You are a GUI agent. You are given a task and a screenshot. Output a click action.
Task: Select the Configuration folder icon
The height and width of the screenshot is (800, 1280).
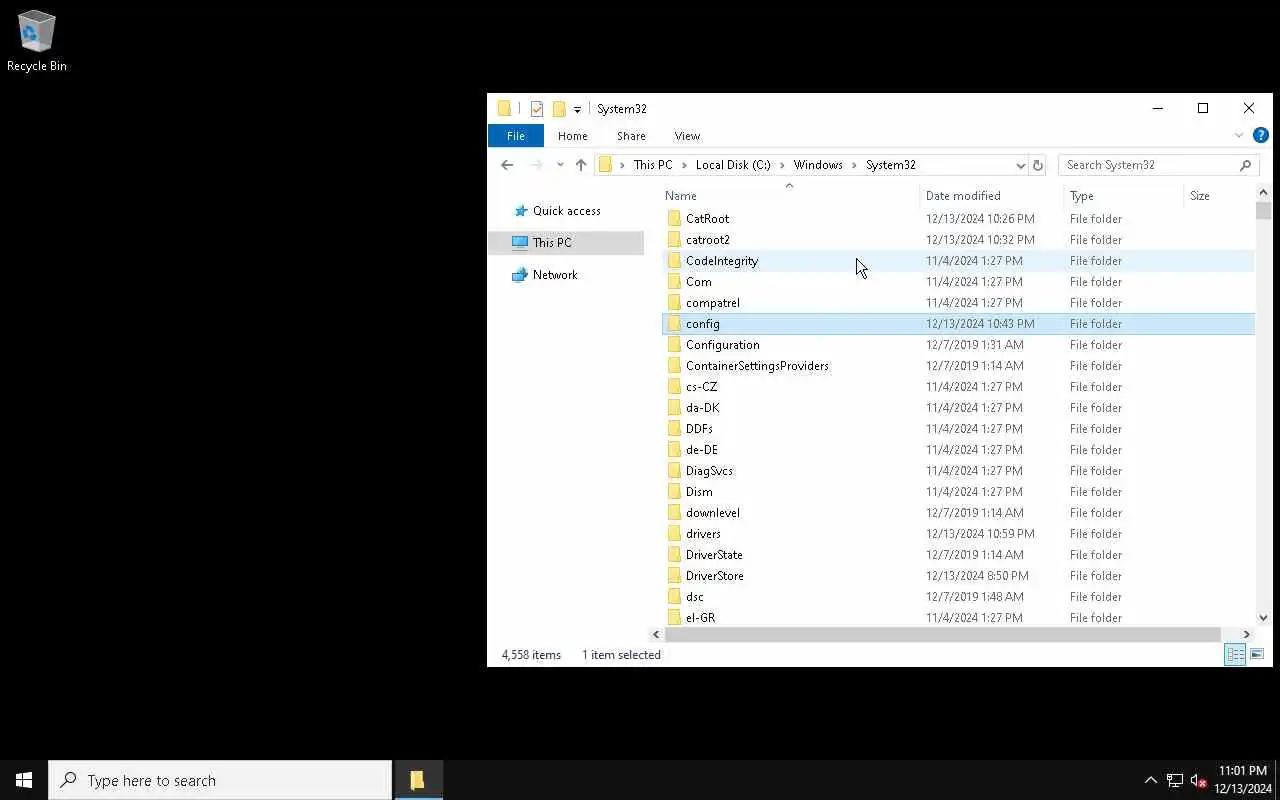tap(675, 345)
